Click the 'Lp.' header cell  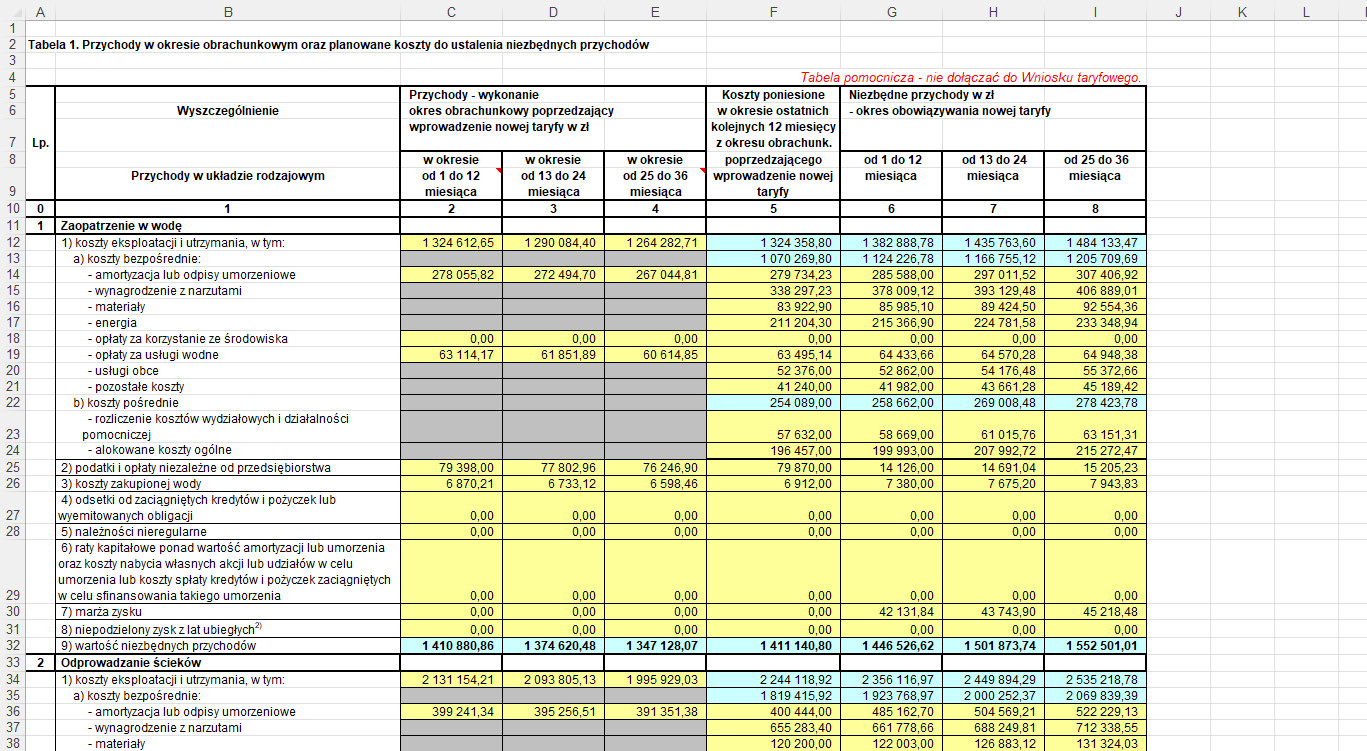[x=40, y=143]
